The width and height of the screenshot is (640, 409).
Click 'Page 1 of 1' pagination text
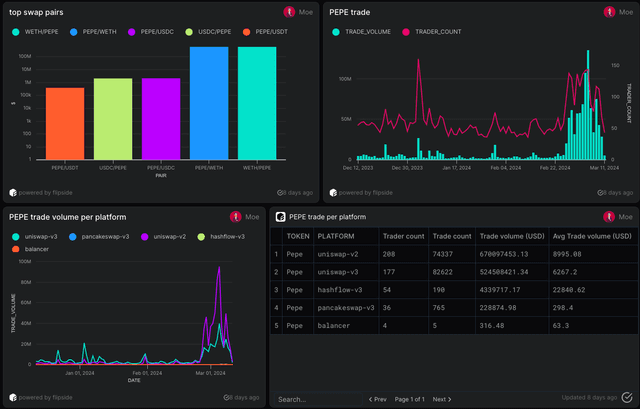click(x=409, y=399)
